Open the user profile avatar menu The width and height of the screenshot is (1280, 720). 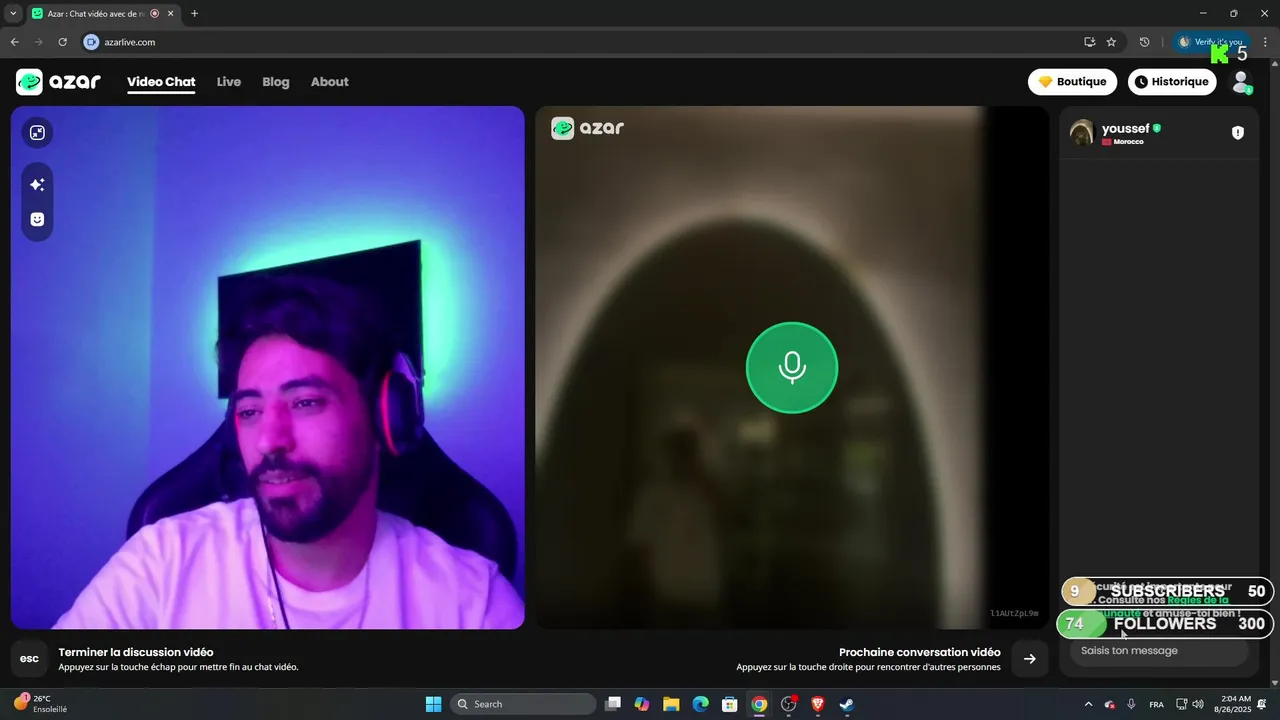pyautogui.click(x=1241, y=82)
